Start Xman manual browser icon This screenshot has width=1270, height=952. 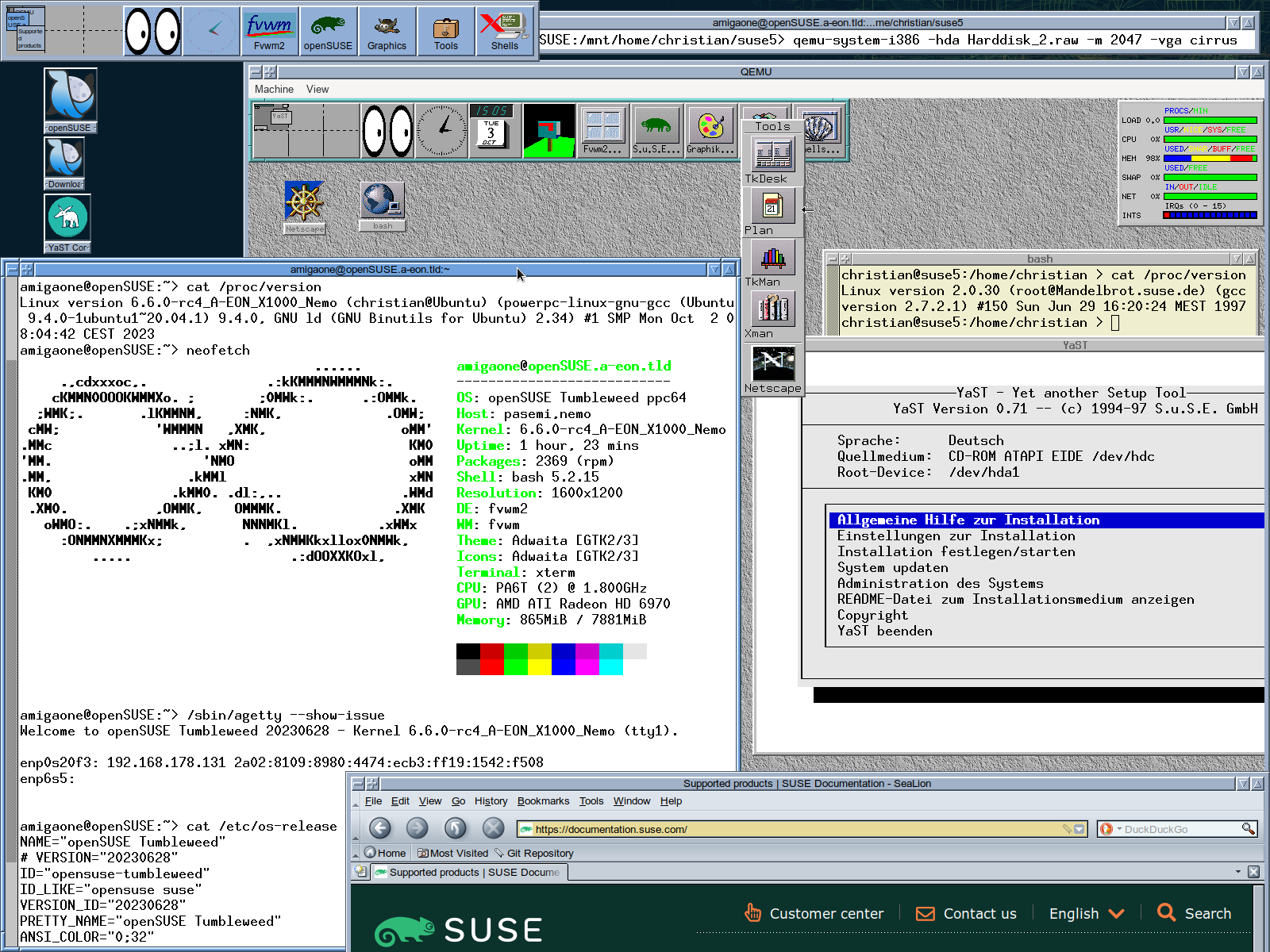click(x=772, y=309)
